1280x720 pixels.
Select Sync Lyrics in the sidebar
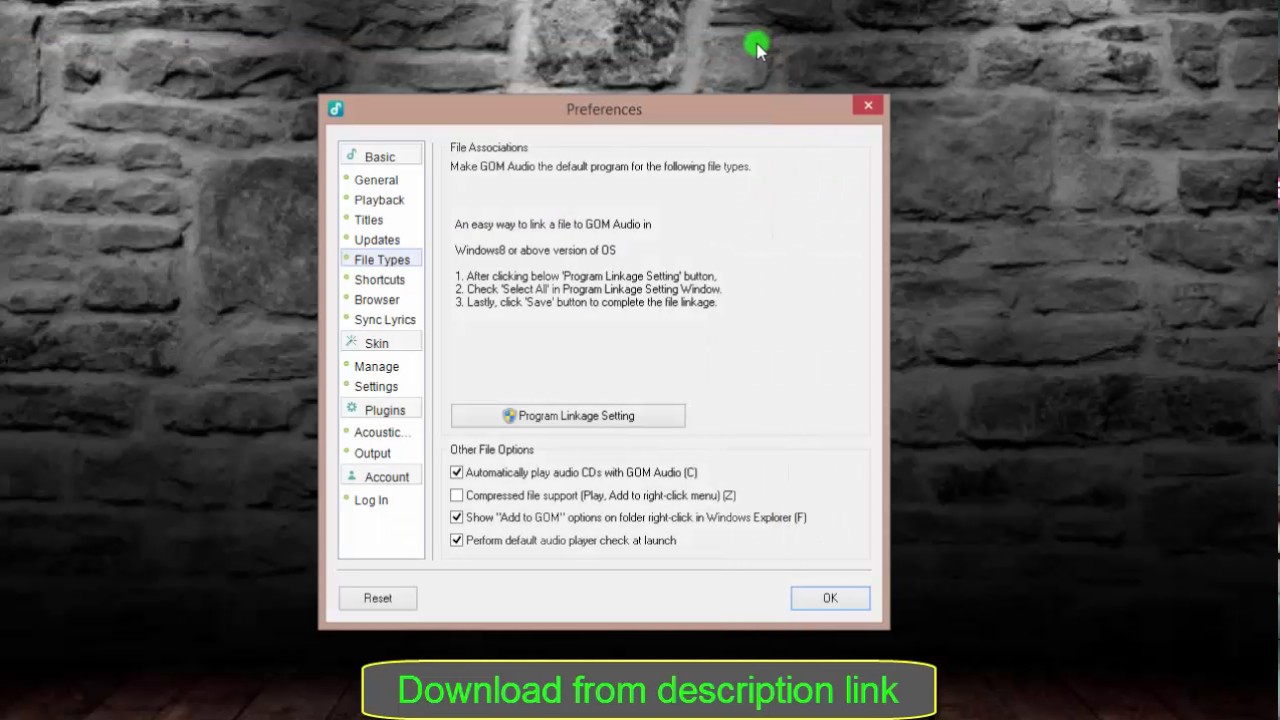(385, 320)
